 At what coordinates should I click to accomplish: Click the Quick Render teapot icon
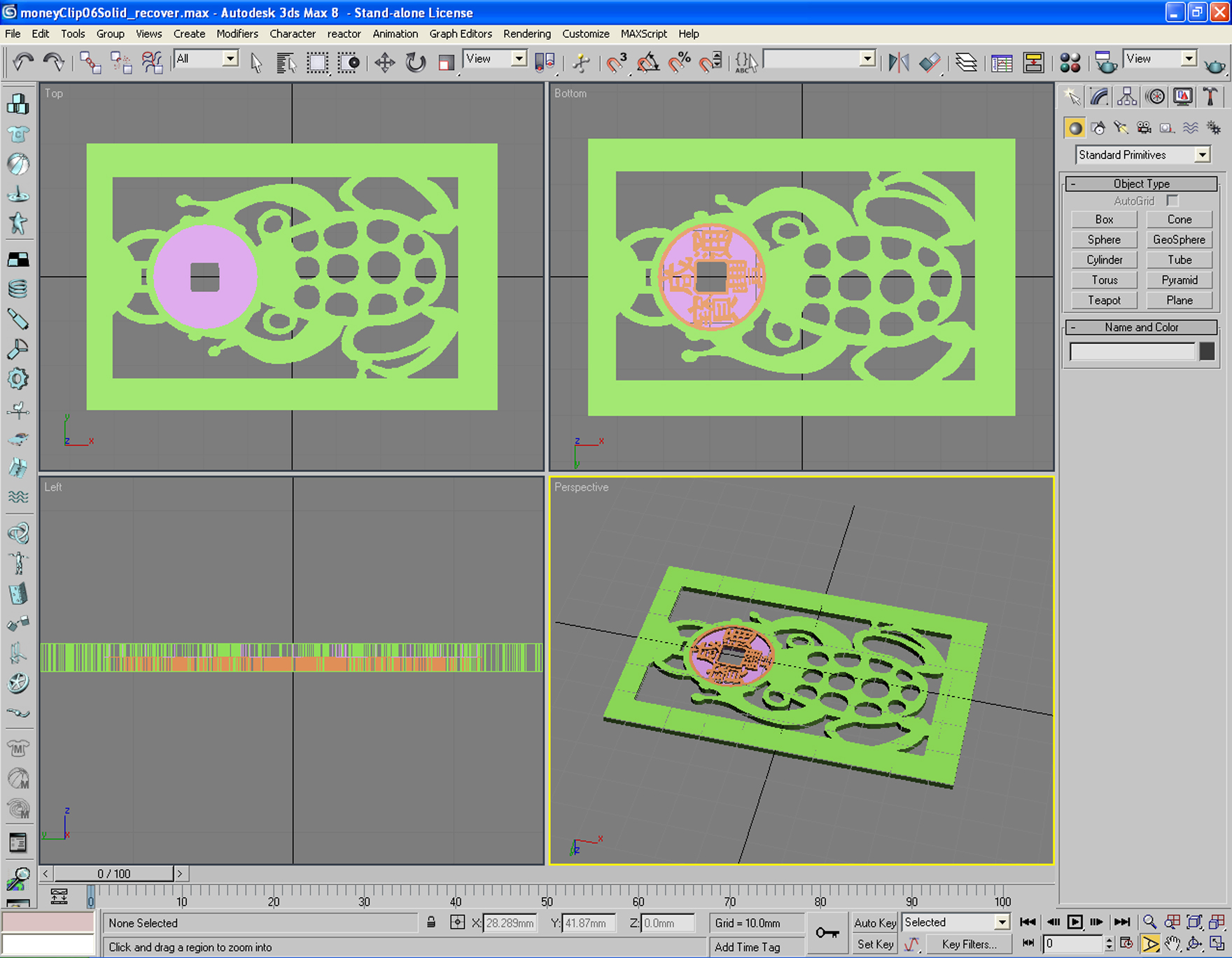click(1214, 64)
